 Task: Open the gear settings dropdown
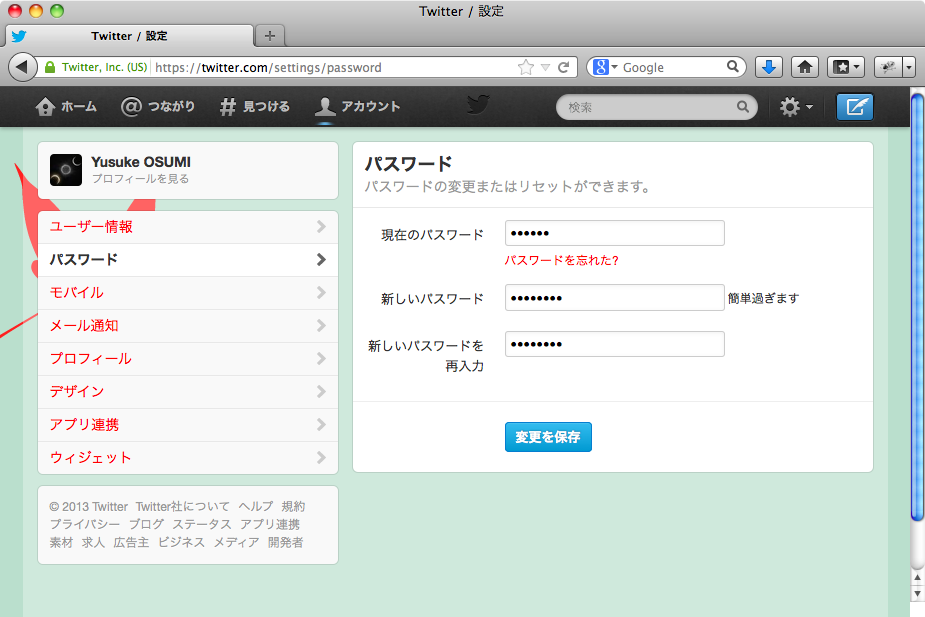(796, 107)
